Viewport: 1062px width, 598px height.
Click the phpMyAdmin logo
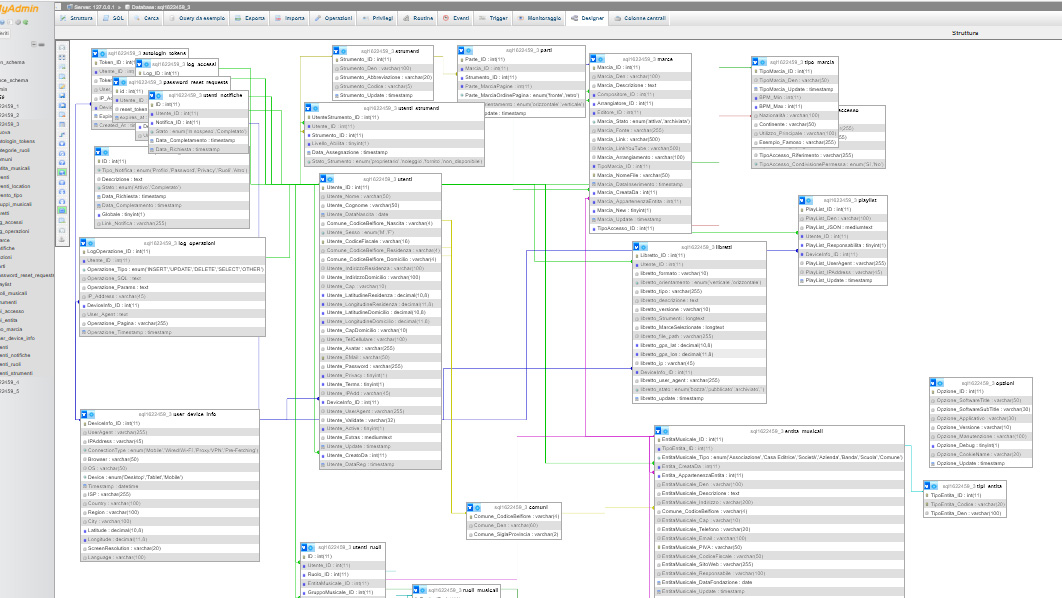coord(19,8)
